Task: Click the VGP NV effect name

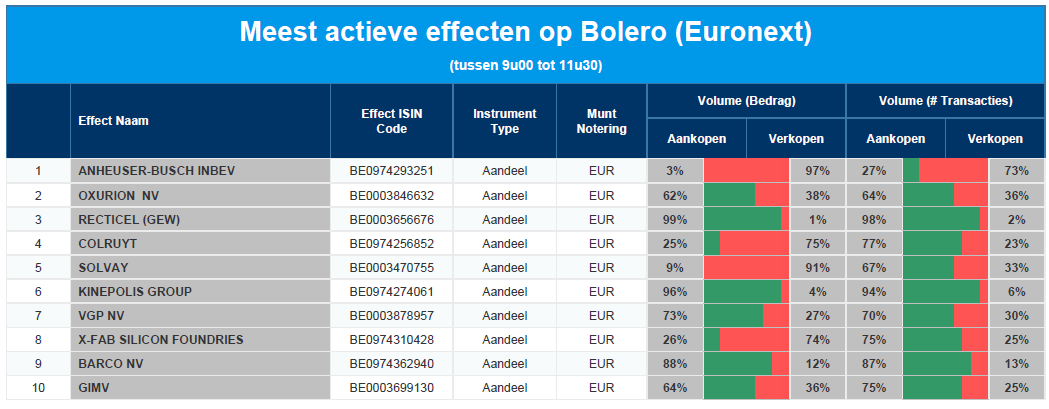Action: 100,316
